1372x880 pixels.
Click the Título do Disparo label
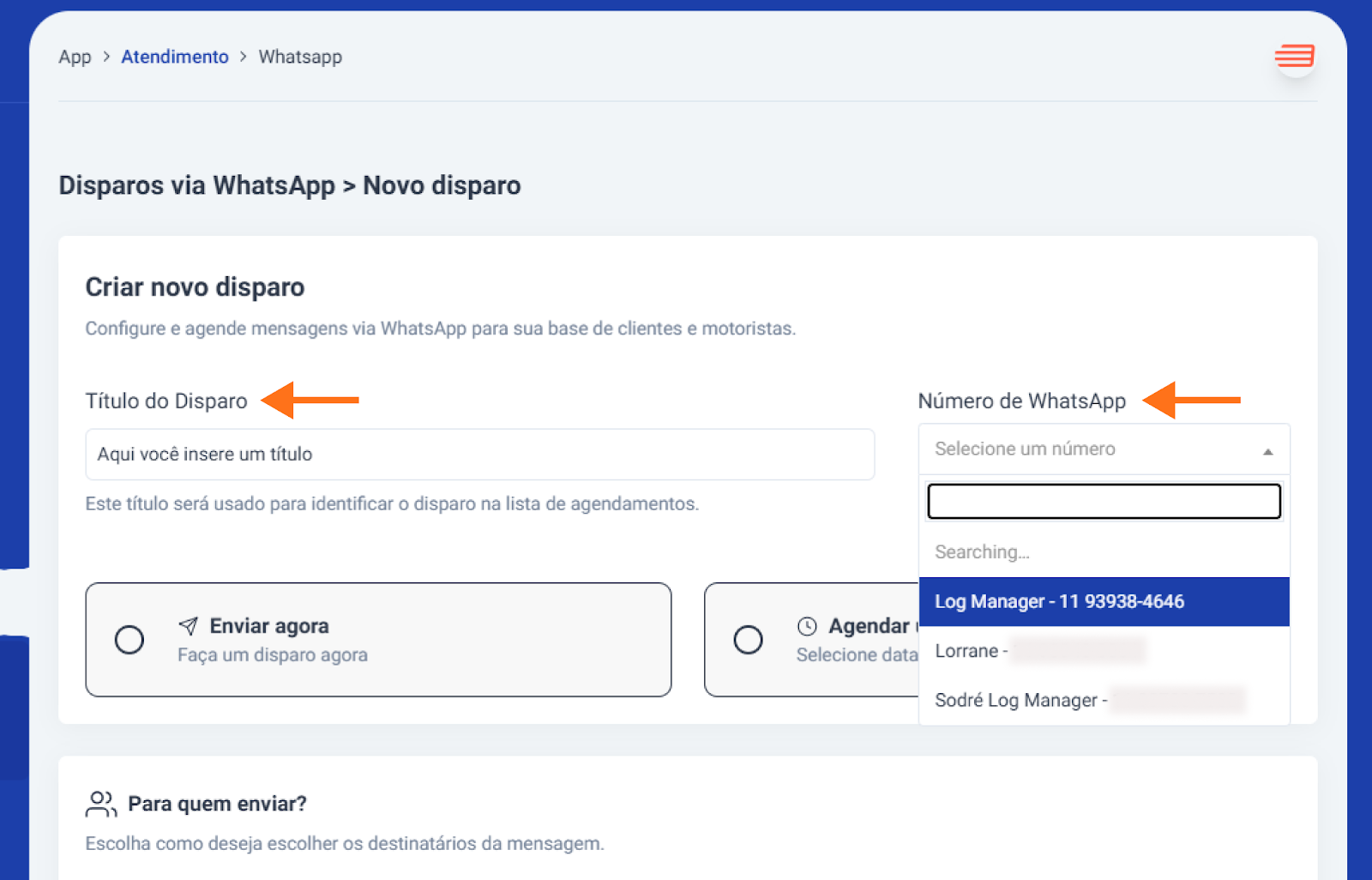coord(166,401)
